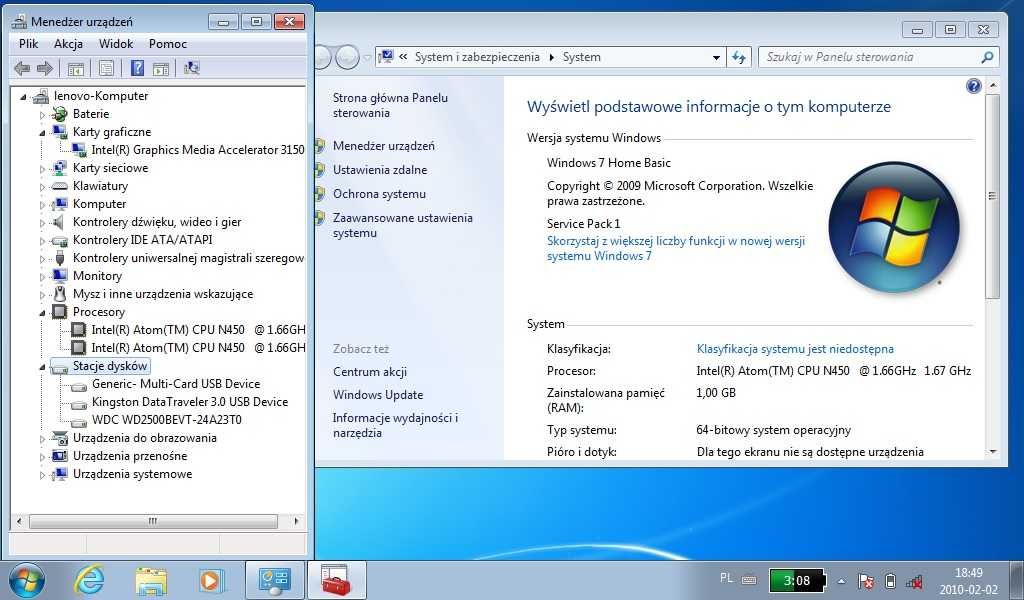Collapse the lenovo-Komputer root node

click(24, 97)
